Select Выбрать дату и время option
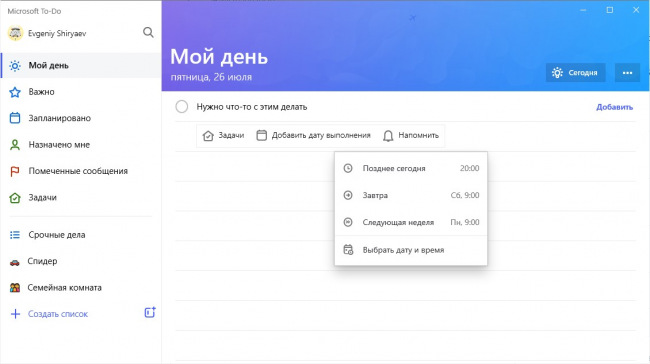 click(411, 250)
